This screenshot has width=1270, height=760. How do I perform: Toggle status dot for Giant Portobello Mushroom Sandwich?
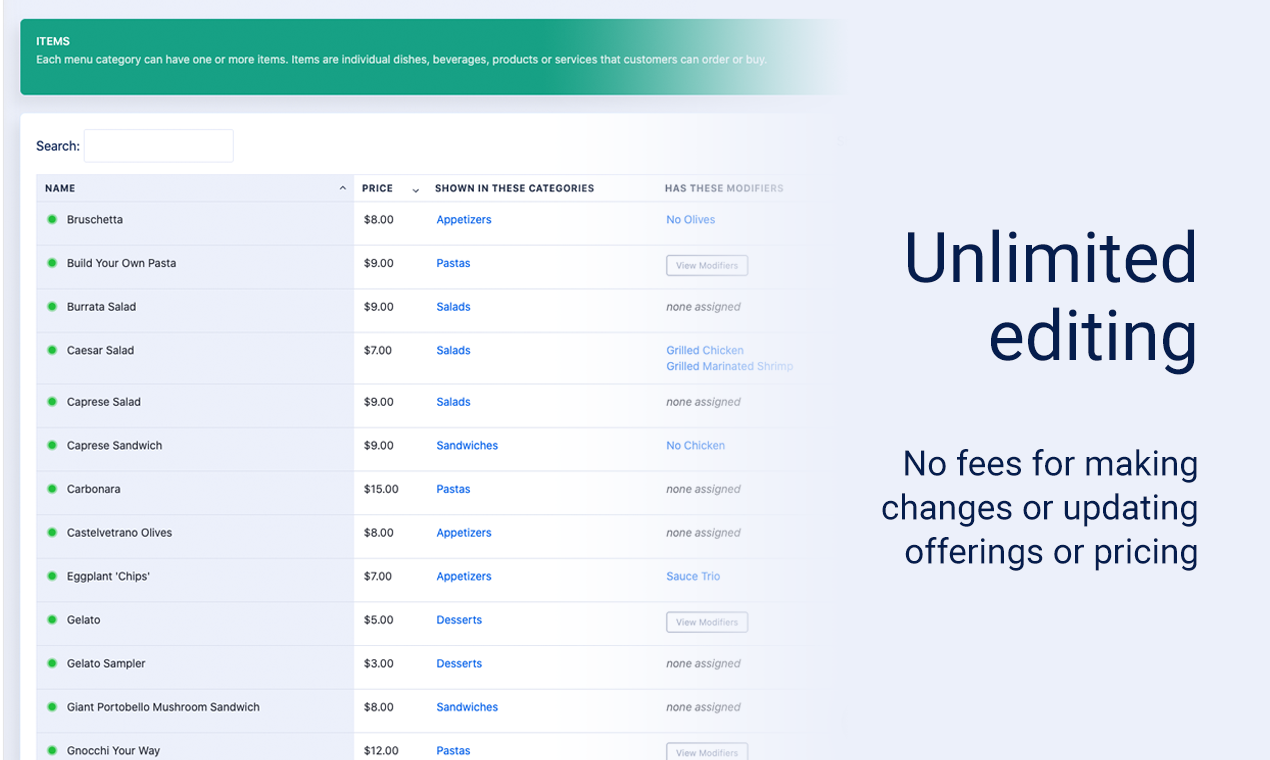coord(52,707)
